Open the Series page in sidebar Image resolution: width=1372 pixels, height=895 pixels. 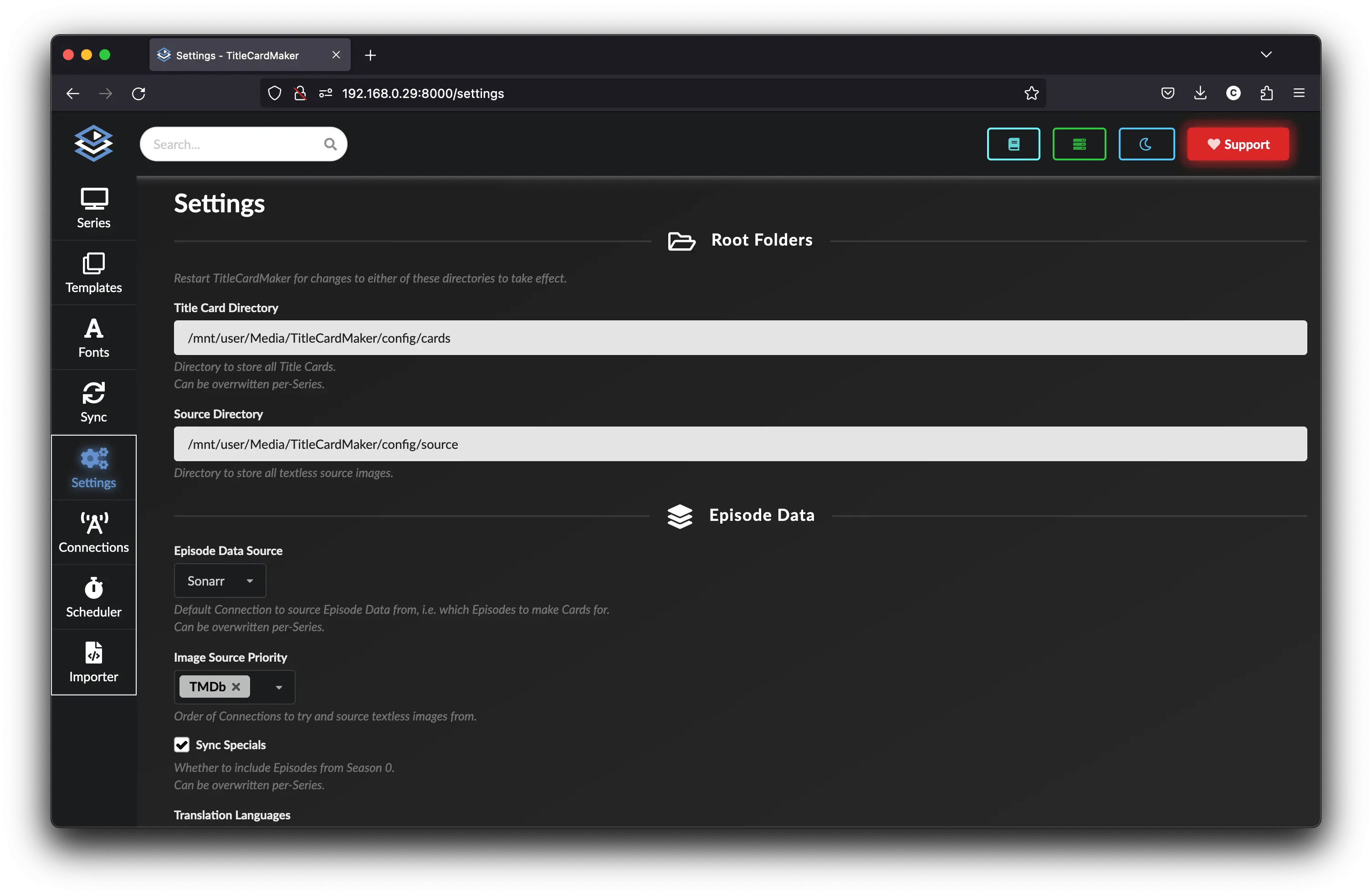[93, 209]
